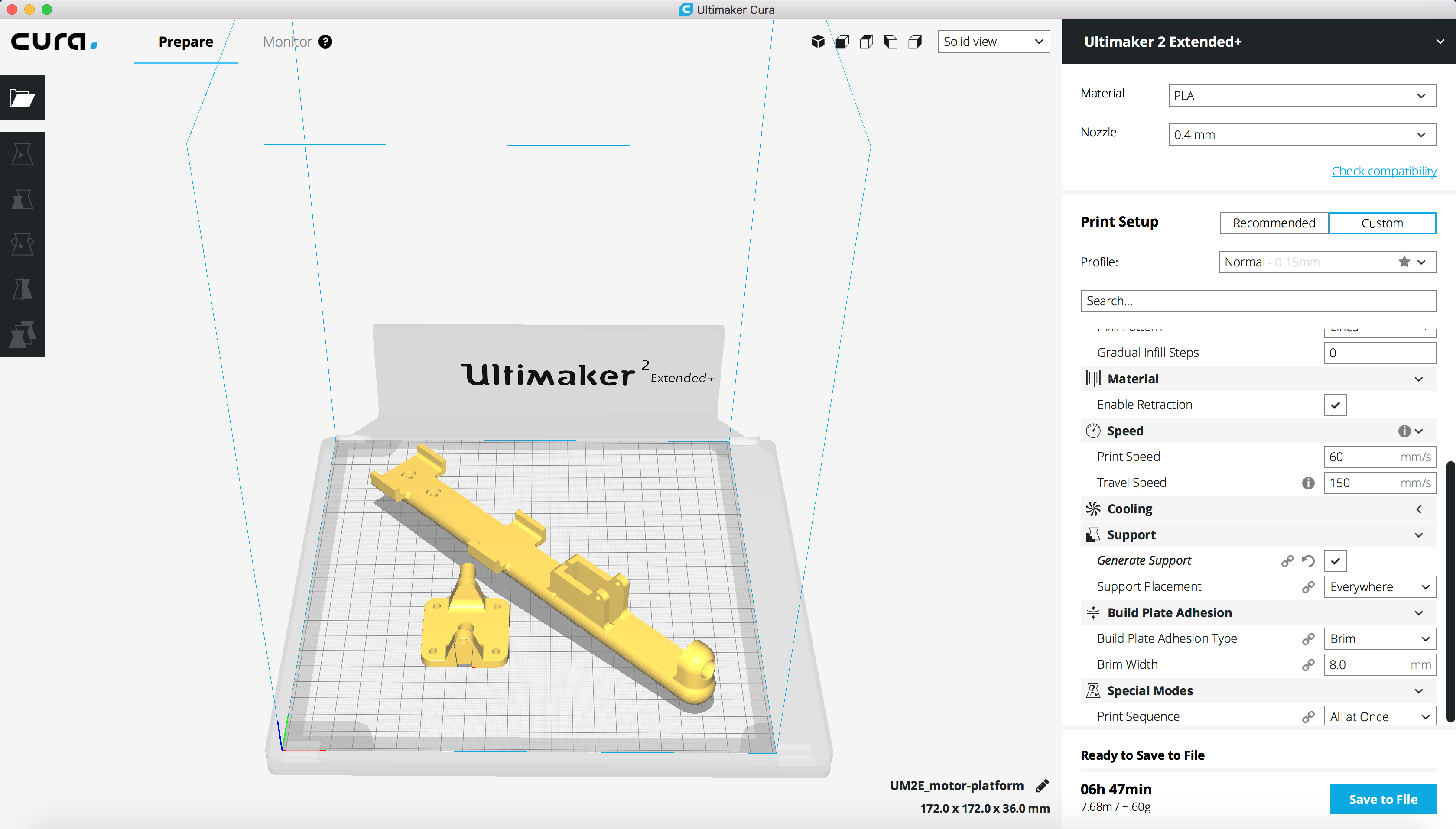Click '172.0 x 172.0 x 36.0 mm' dimensions
1456x829 pixels.
tap(985, 809)
